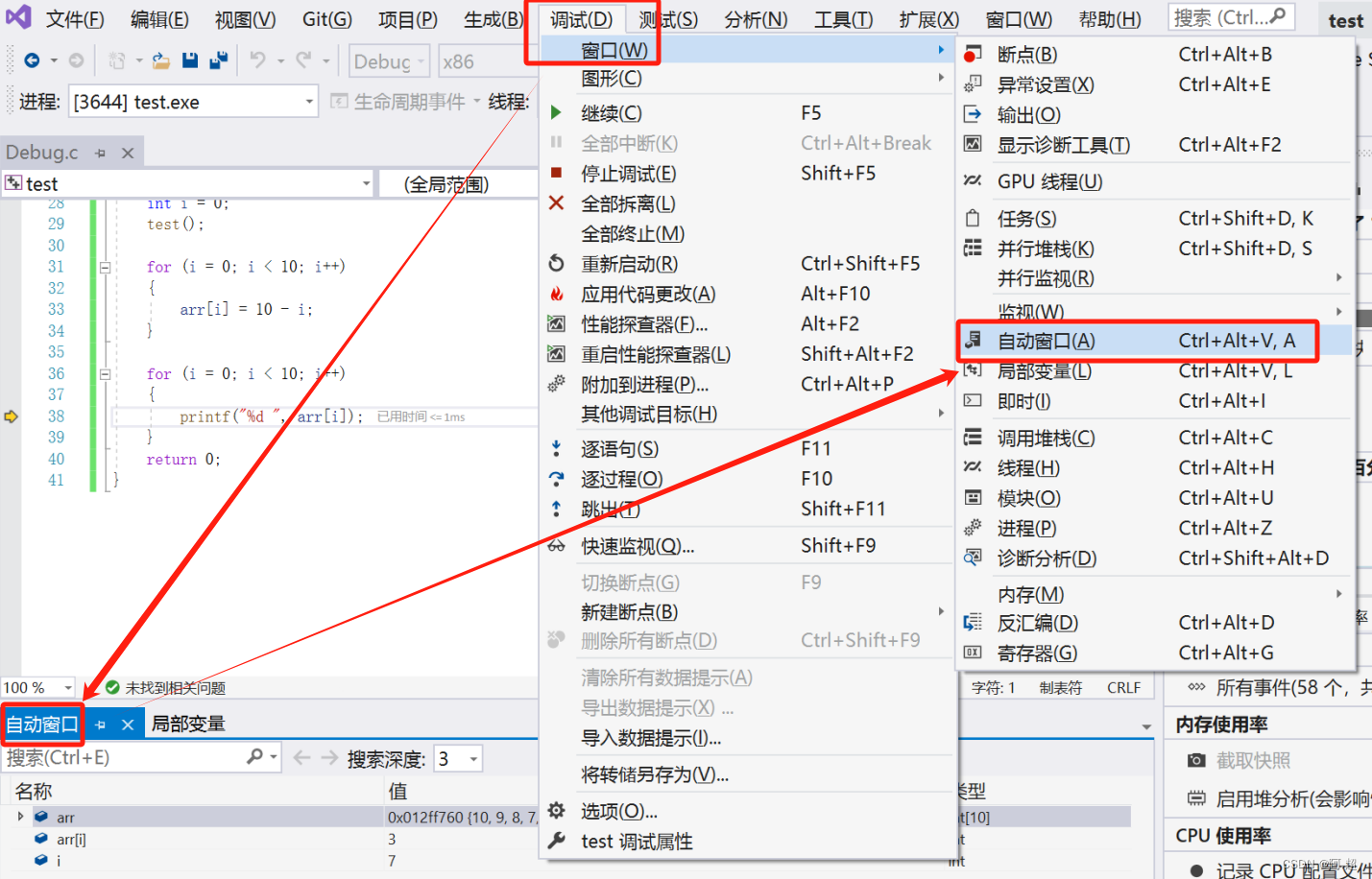The width and height of the screenshot is (1372, 879).
Task: Open 即时 window entry
Action: pyautogui.click(x=1156, y=401)
